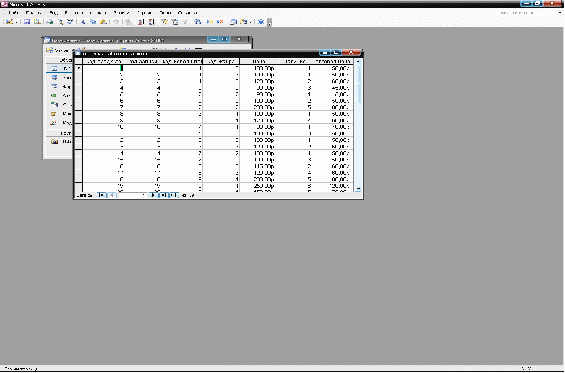Click the Apply Filter funnel icon

coord(185,22)
